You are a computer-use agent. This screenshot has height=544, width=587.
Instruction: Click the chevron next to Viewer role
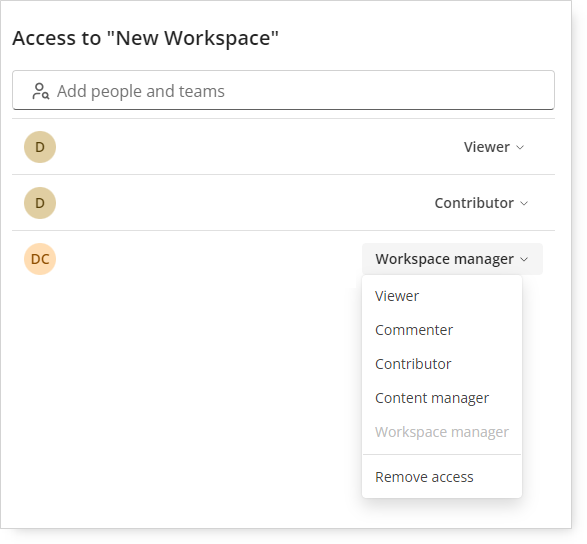click(520, 148)
